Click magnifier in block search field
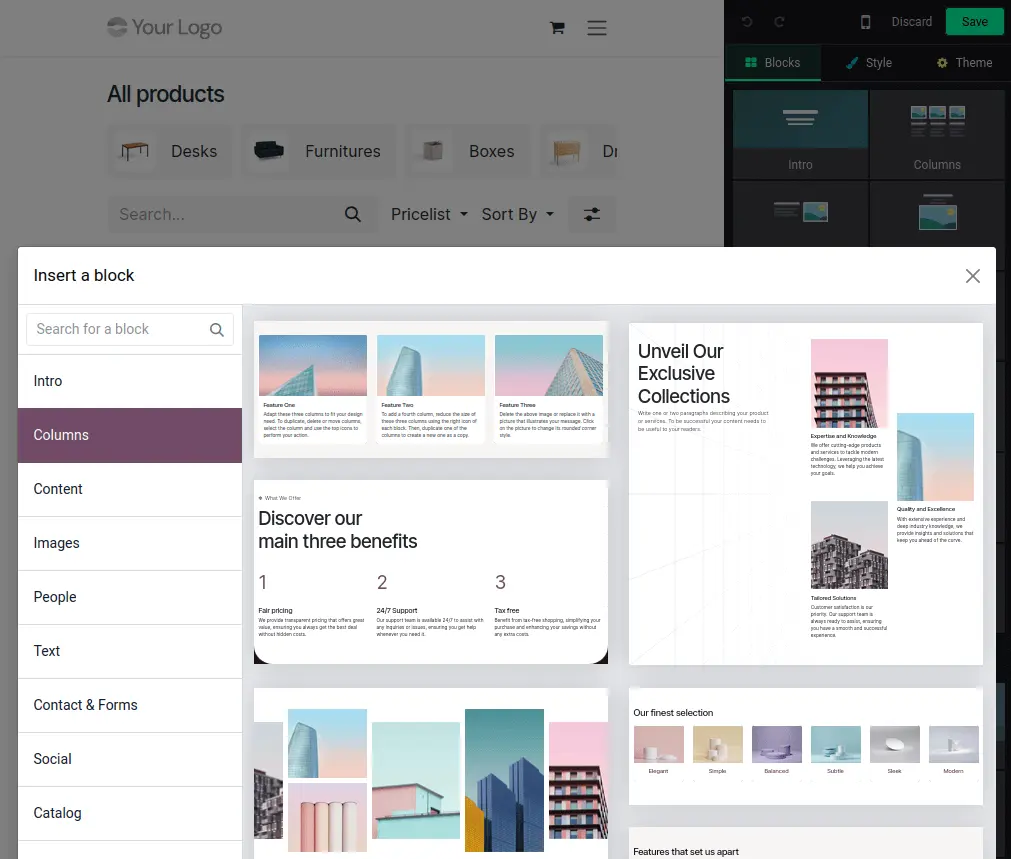This screenshot has width=1011, height=859. [217, 330]
